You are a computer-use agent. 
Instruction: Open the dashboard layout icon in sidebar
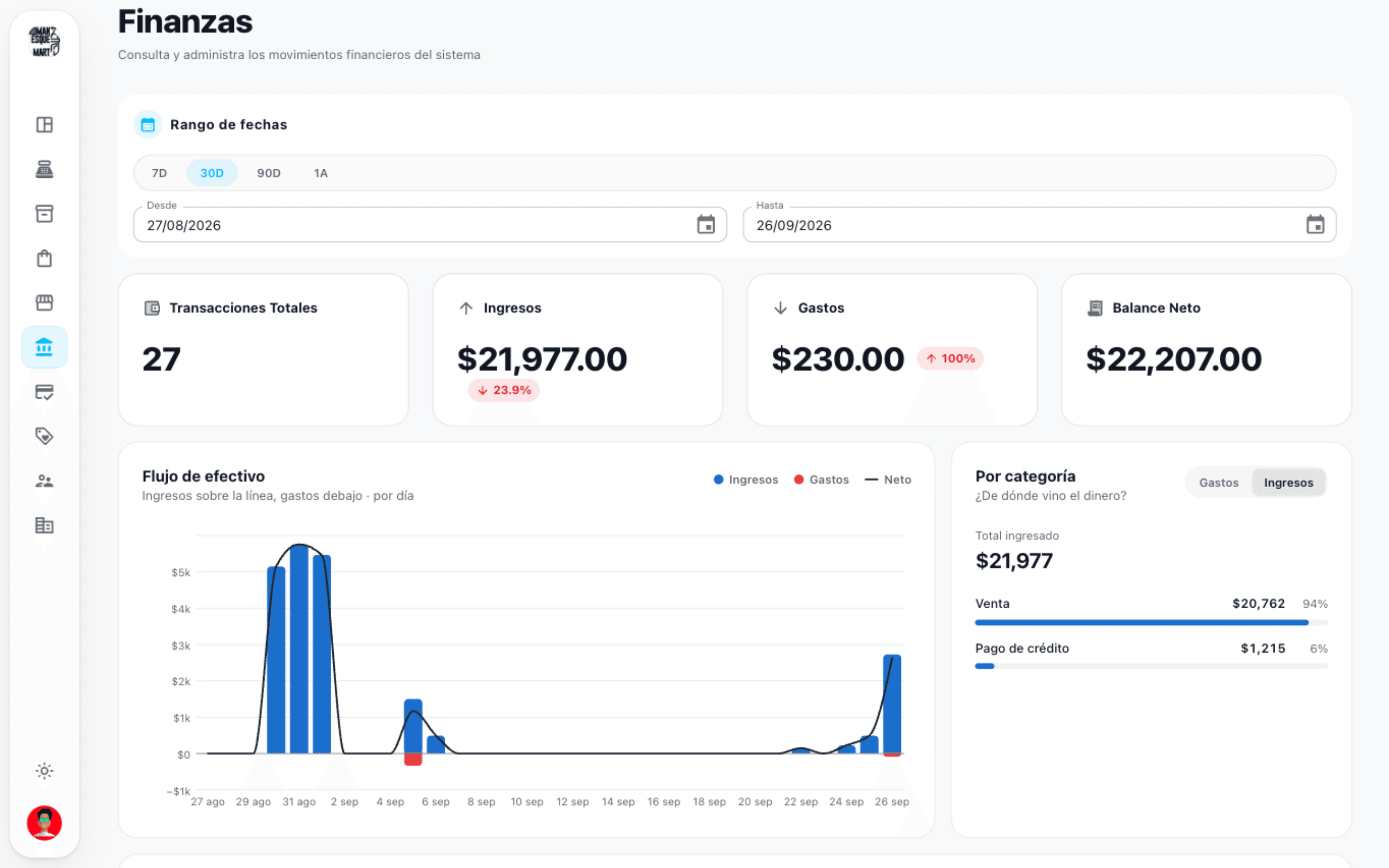(44, 124)
